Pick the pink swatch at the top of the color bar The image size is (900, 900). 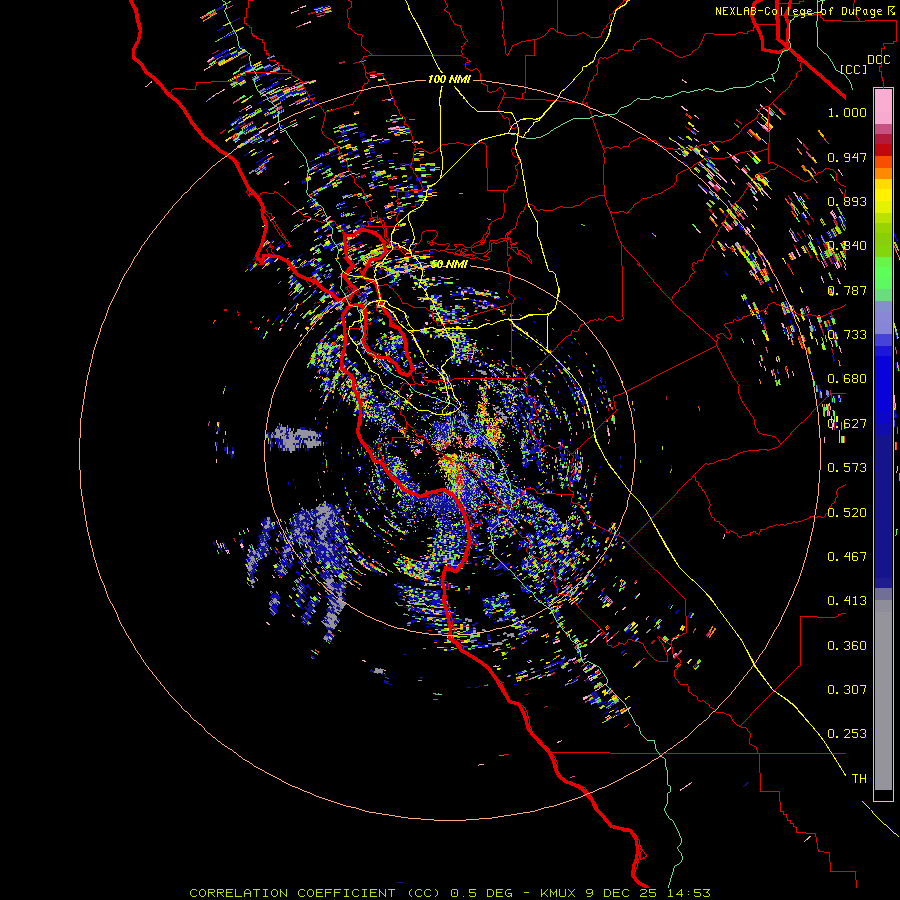click(883, 106)
